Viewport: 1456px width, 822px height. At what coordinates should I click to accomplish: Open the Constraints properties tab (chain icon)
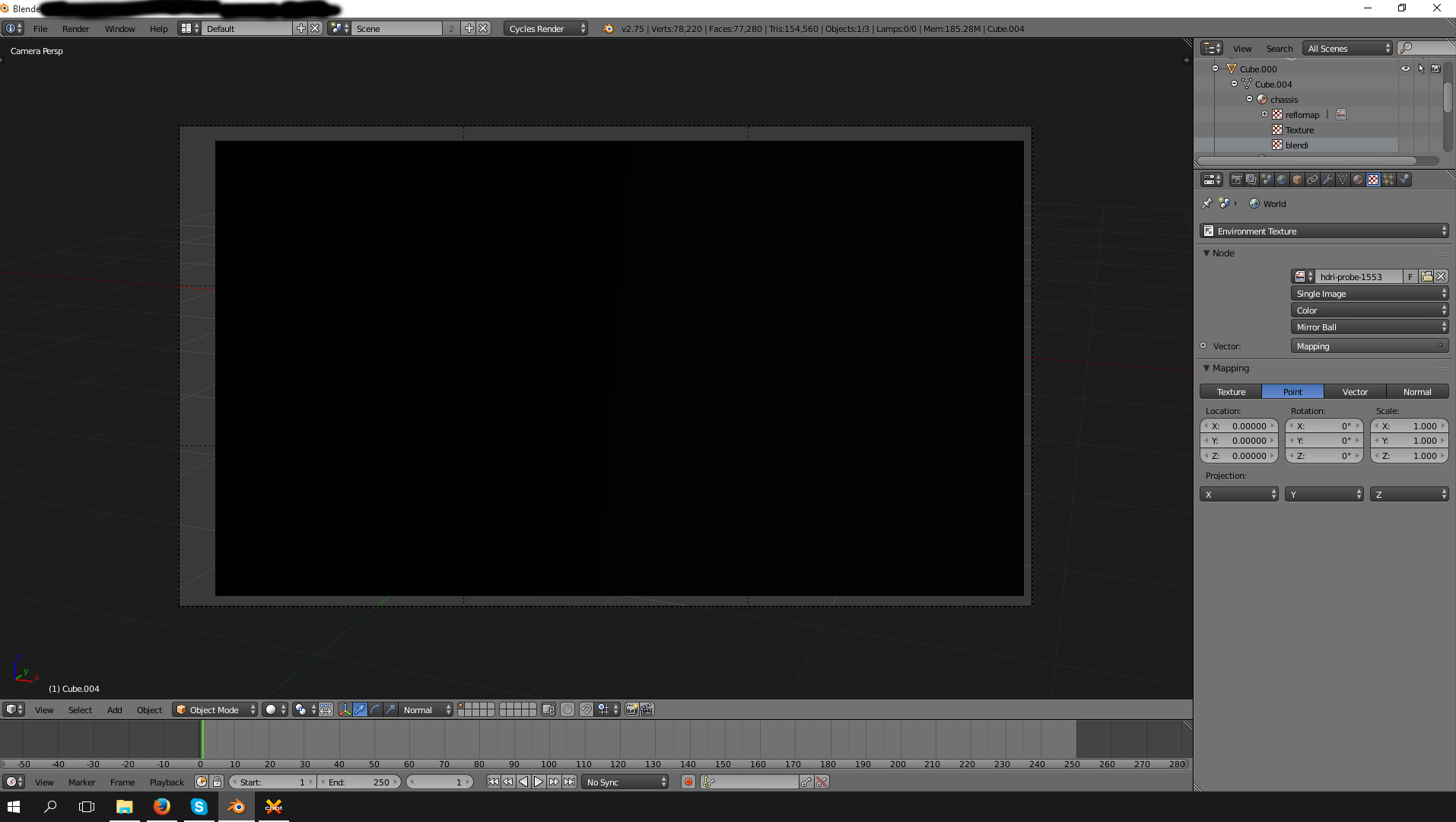[1312, 180]
